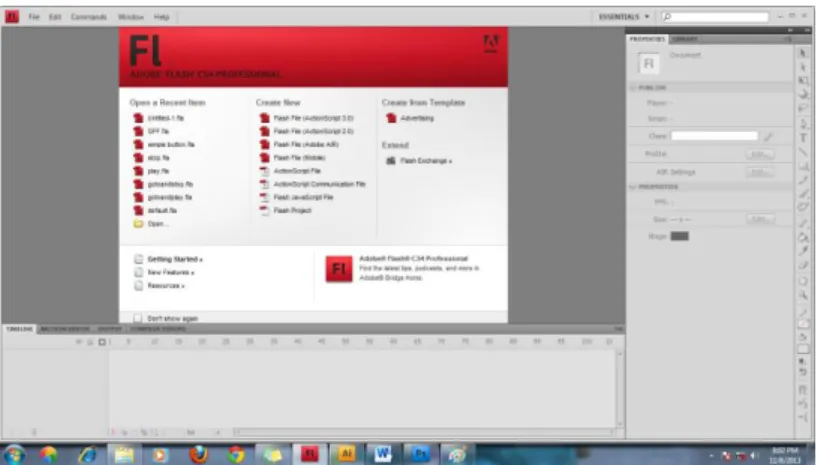This screenshot has width=818, height=465.
Task: Switch to the Motion Editor tab
Action: [65, 329]
